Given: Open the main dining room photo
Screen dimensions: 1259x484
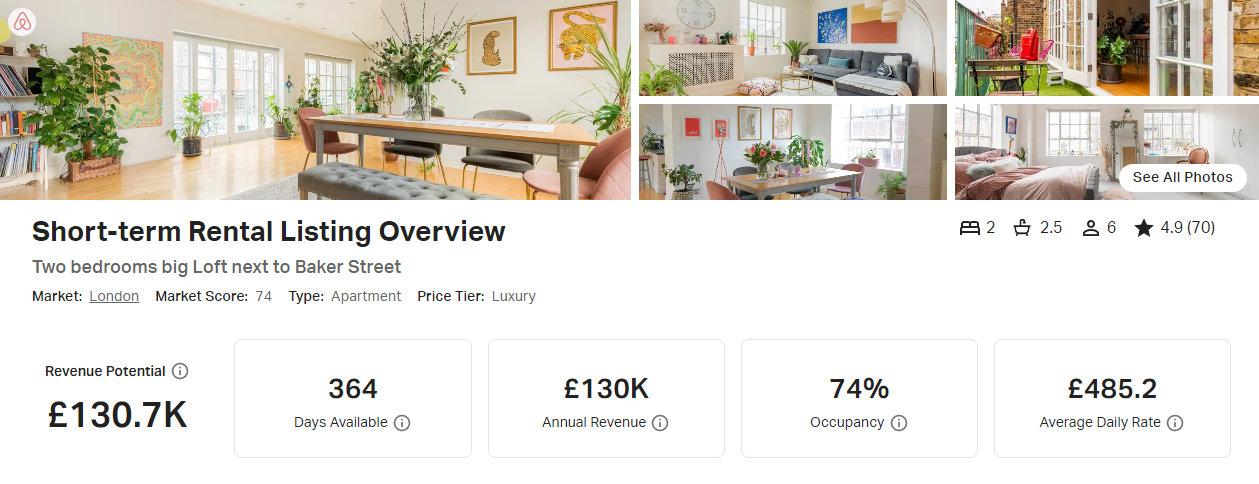Looking at the screenshot, I should point(316,100).
